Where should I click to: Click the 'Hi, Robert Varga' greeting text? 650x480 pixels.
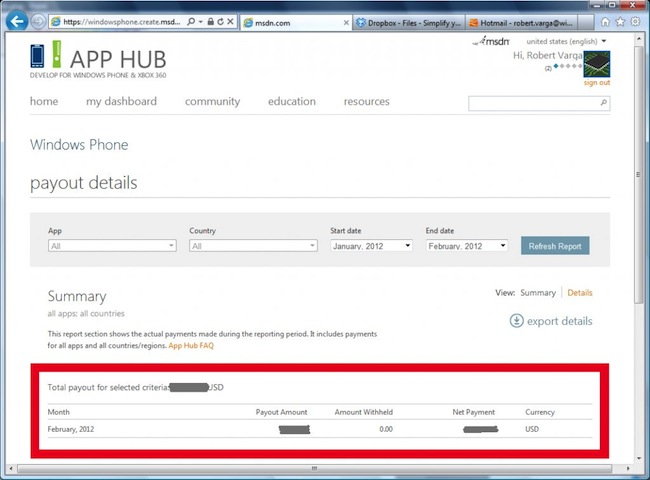[548, 55]
